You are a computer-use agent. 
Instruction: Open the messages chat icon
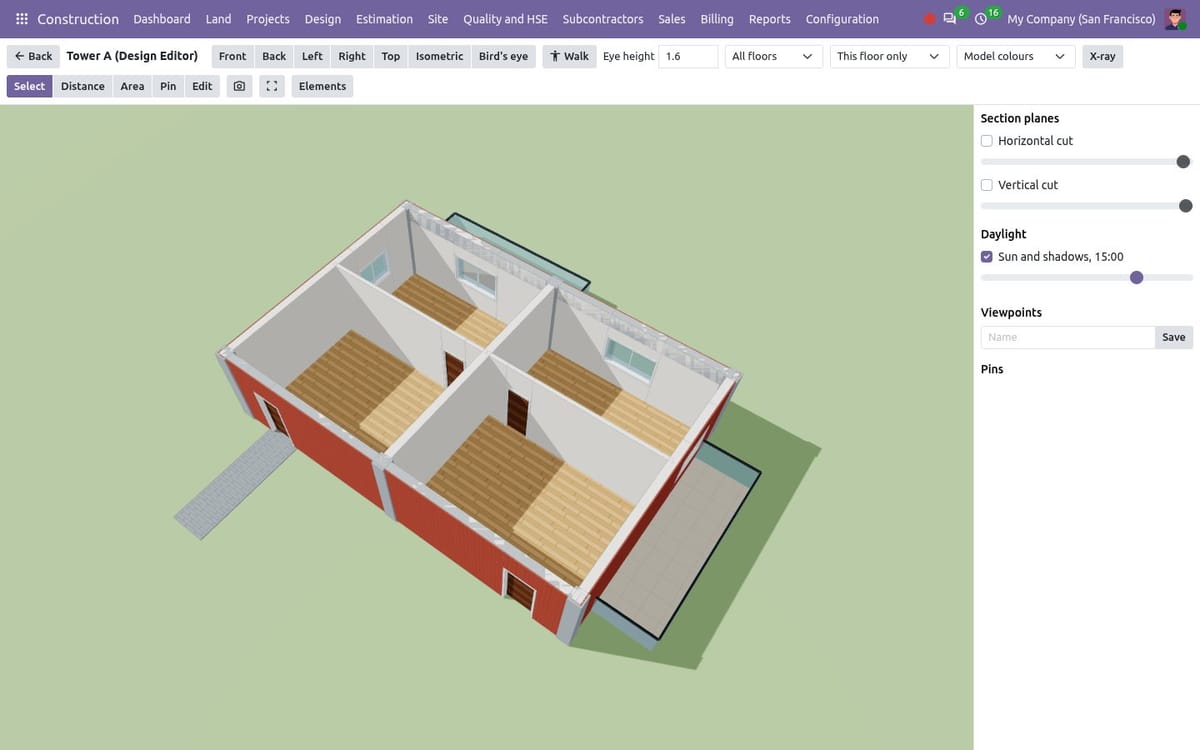949,19
